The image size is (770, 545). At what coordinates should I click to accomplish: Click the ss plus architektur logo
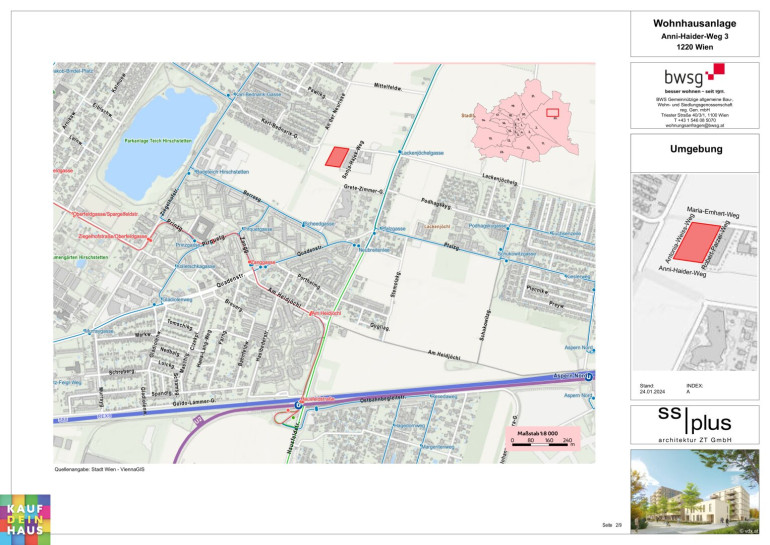coord(694,424)
